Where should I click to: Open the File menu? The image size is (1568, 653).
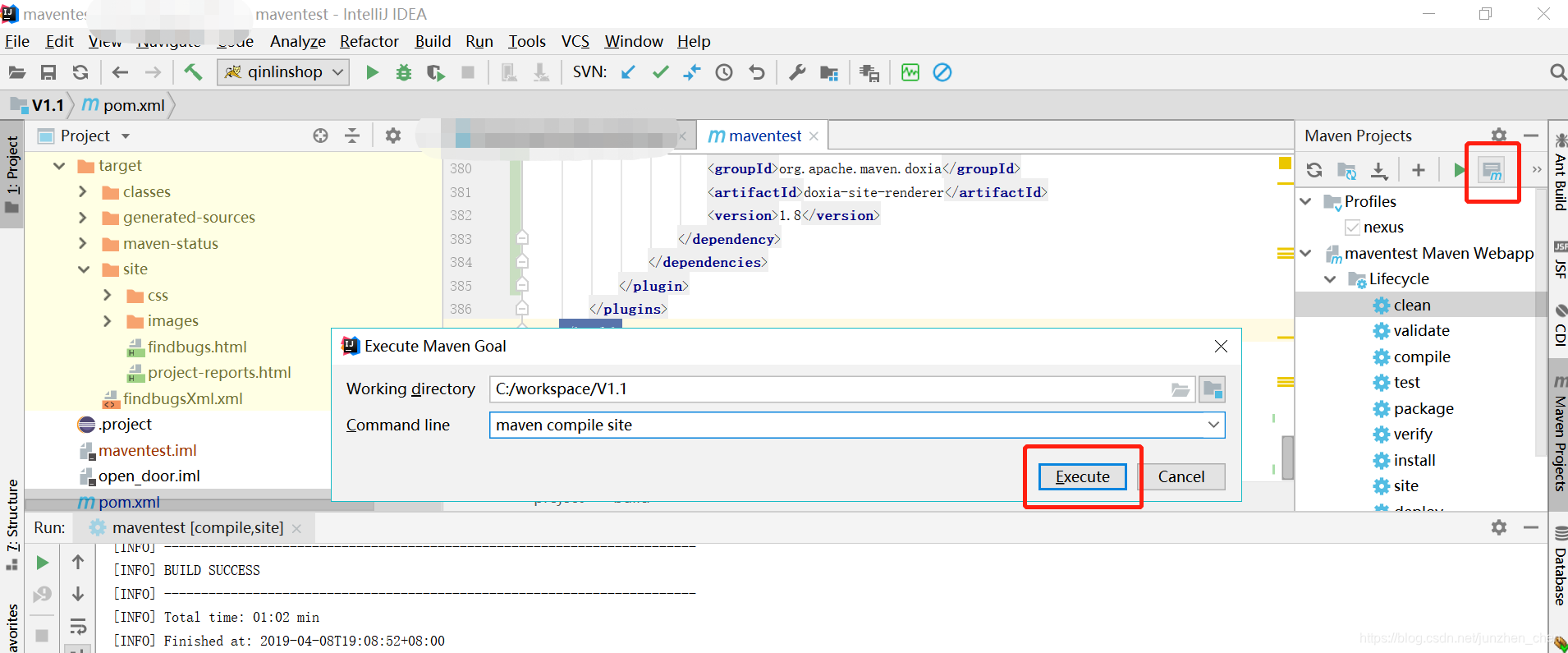[x=17, y=41]
